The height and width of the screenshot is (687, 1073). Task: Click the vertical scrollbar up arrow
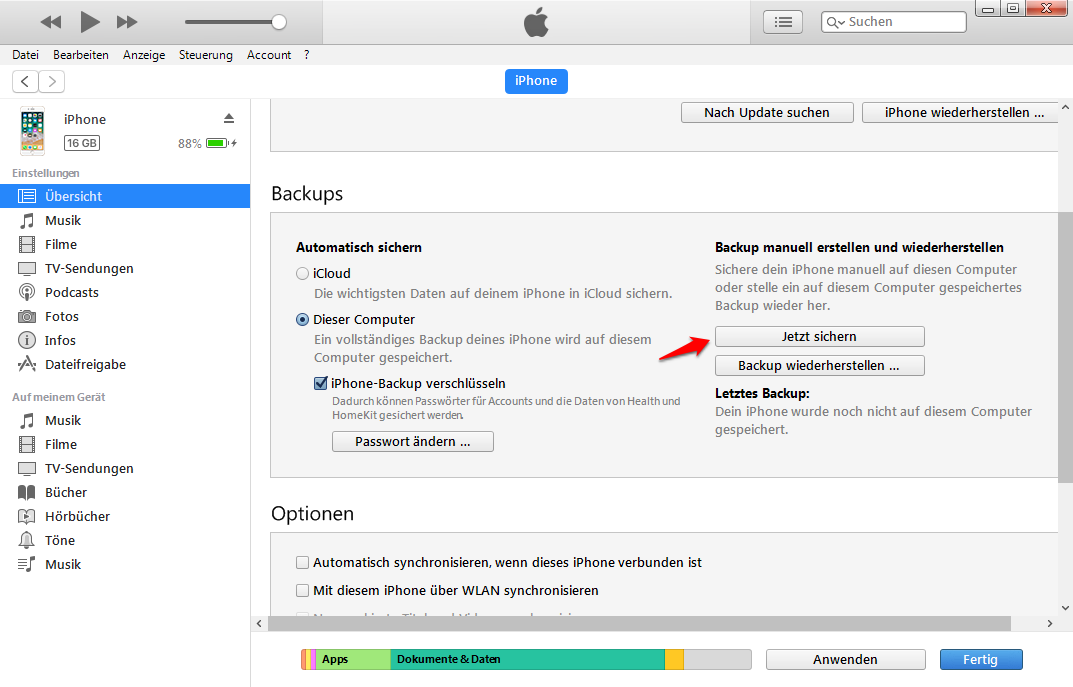click(x=1065, y=107)
